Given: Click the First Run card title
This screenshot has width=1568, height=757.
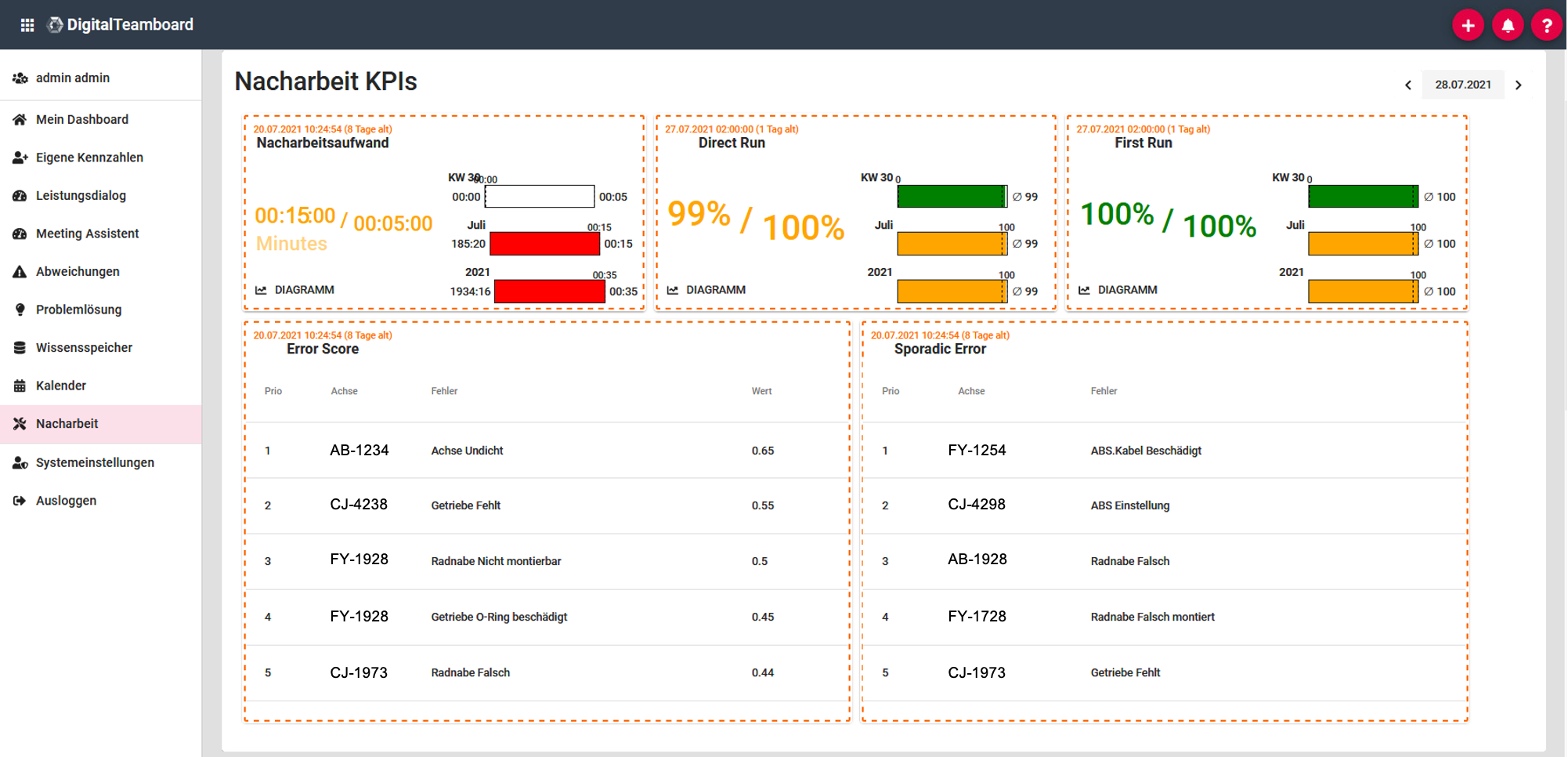Looking at the screenshot, I should (x=1143, y=143).
